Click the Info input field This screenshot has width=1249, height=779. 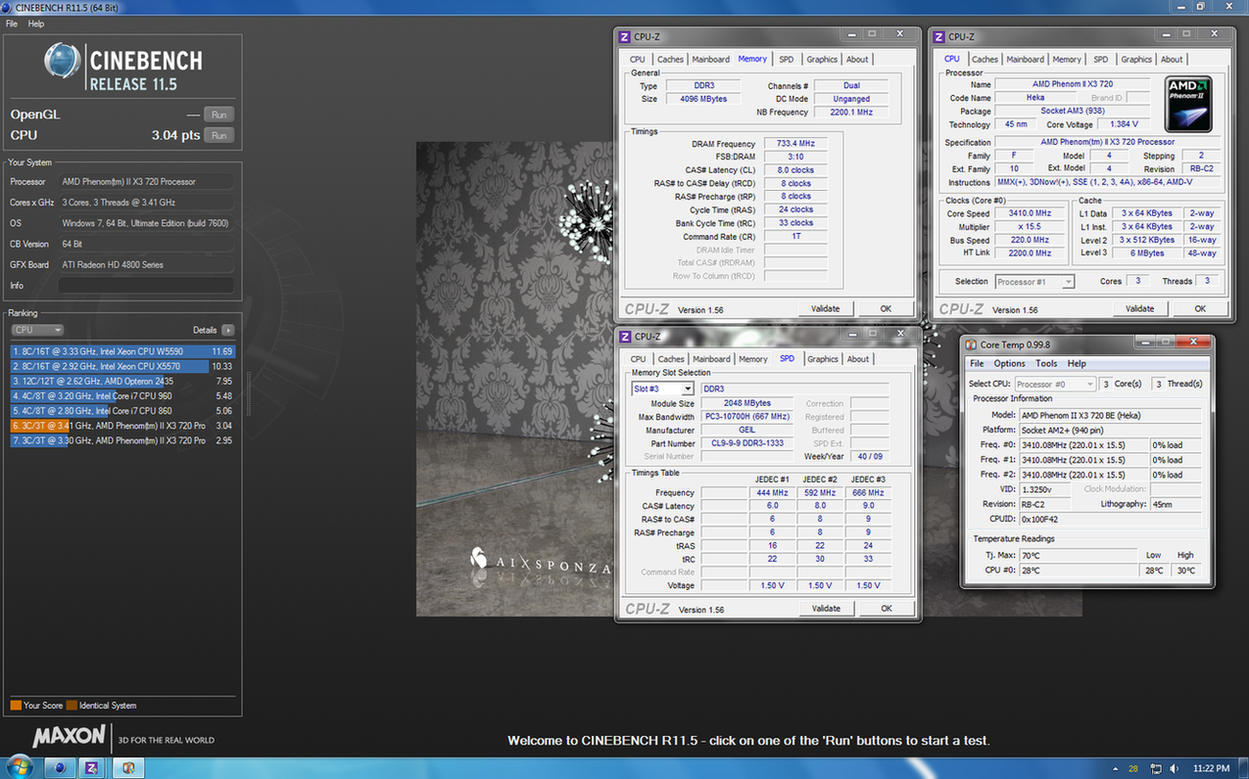pos(146,286)
